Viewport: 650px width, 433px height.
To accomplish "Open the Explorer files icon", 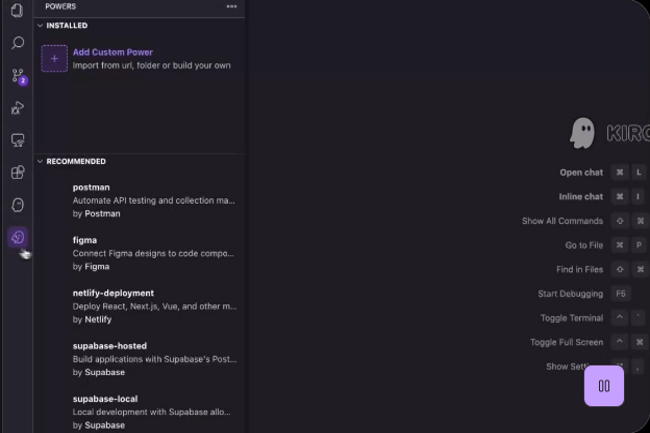I will point(17,11).
